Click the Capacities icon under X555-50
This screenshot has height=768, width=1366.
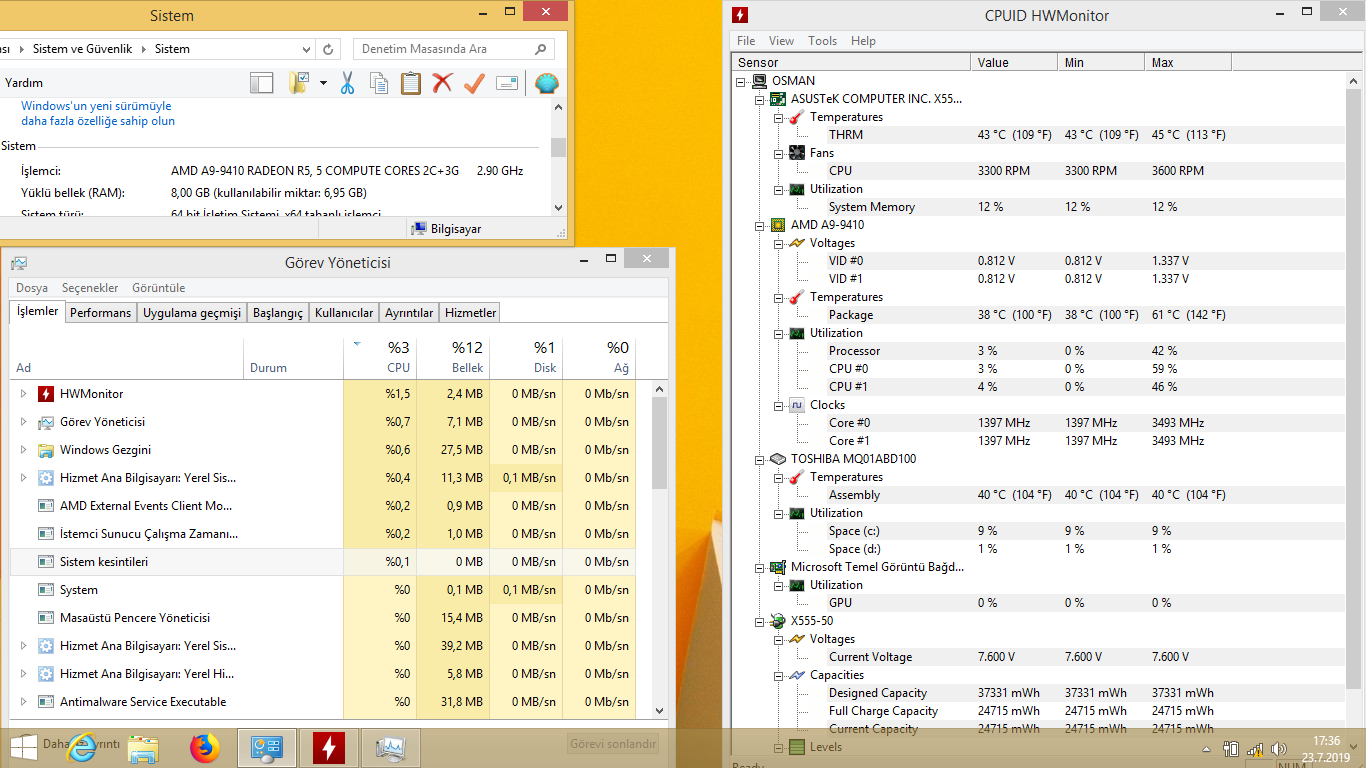[x=797, y=675]
